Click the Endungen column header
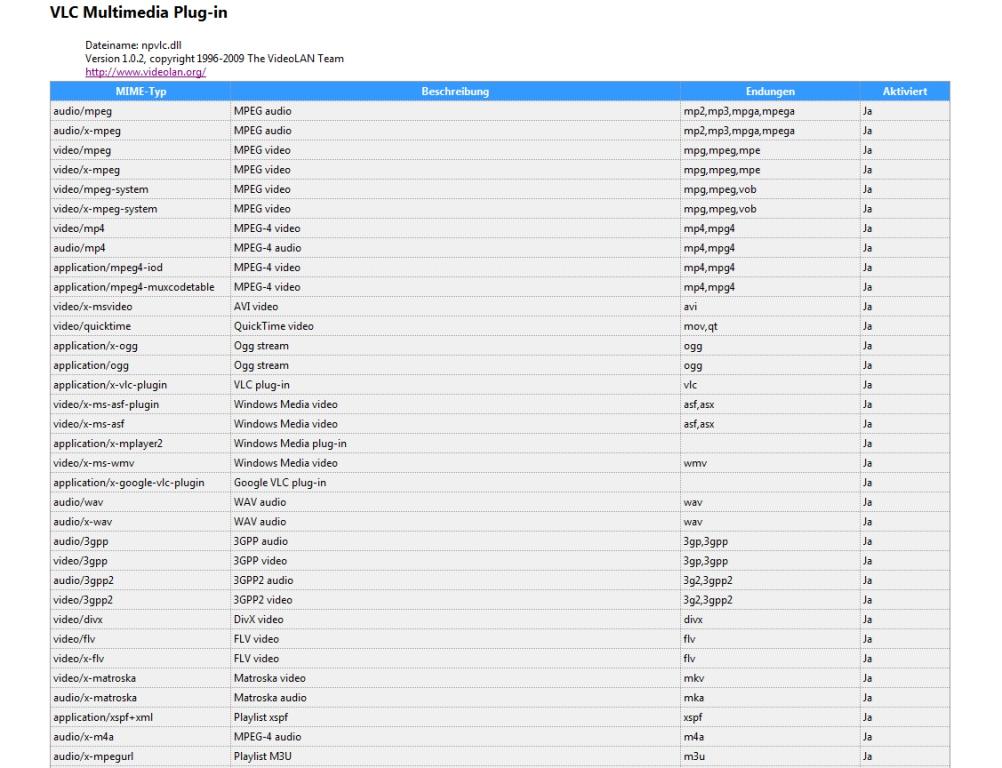 click(x=770, y=91)
